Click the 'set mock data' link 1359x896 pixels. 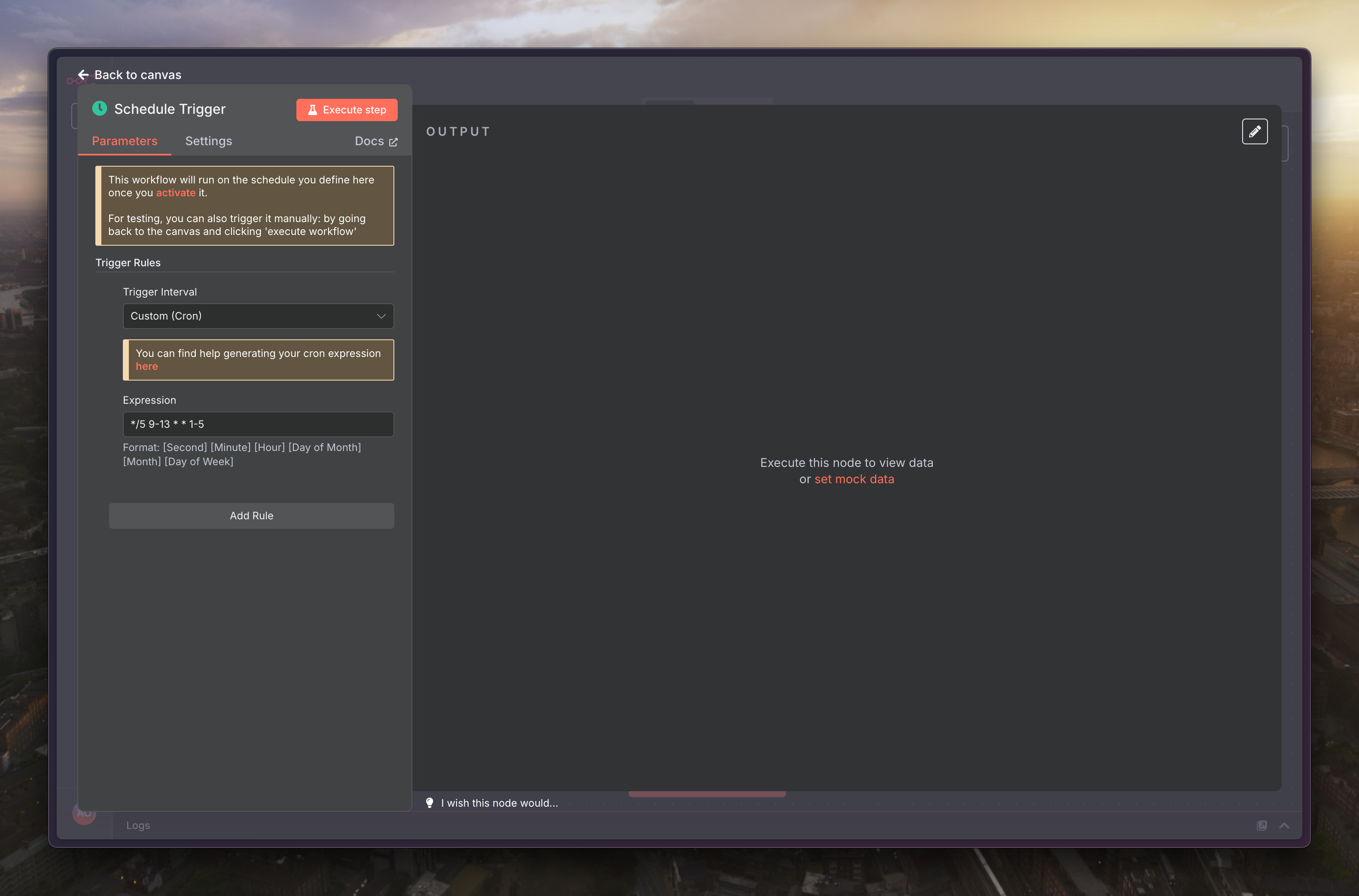854,479
